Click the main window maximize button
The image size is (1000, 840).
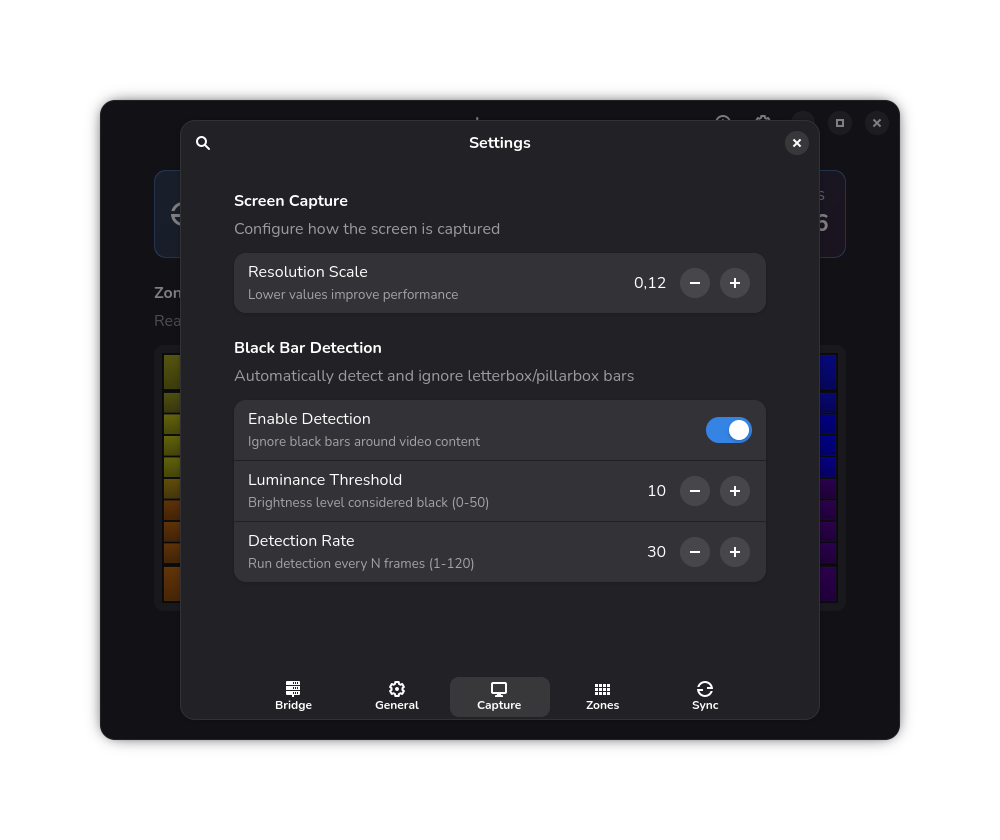click(840, 123)
